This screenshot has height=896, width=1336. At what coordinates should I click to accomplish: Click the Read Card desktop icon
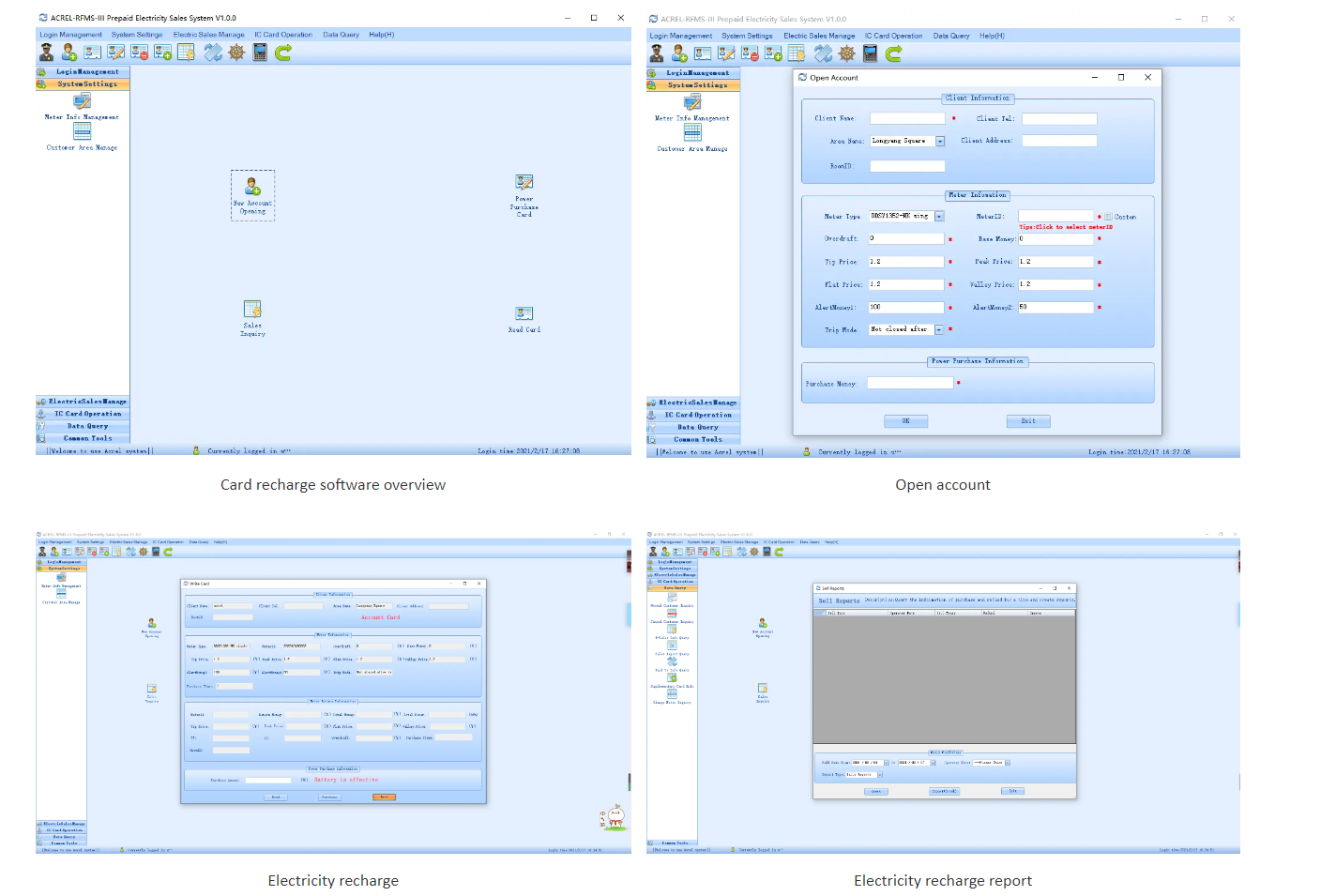pos(524,314)
